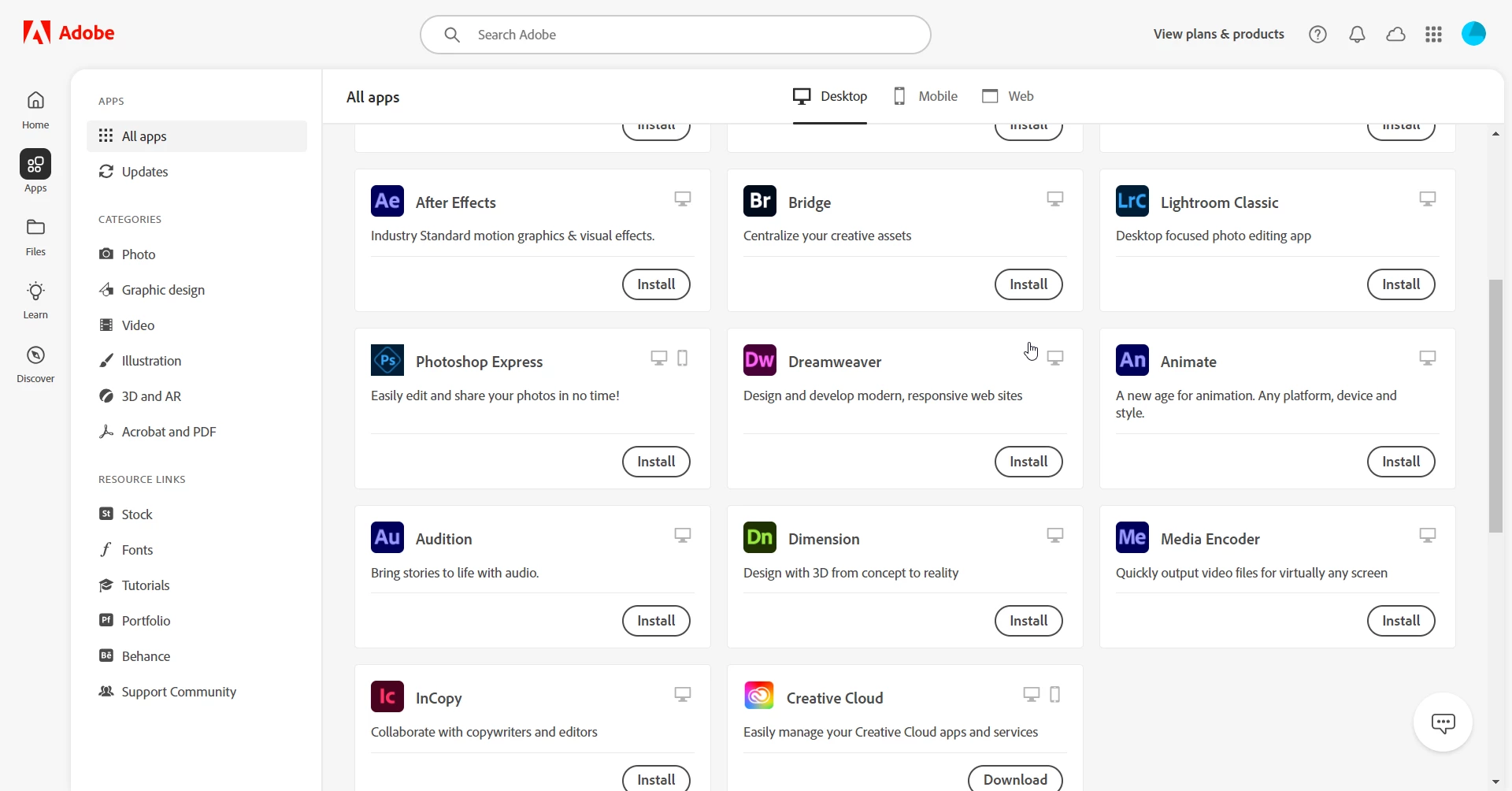Click the Bridge app icon
The image size is (1512, 791).
click(x=760, y=201)
